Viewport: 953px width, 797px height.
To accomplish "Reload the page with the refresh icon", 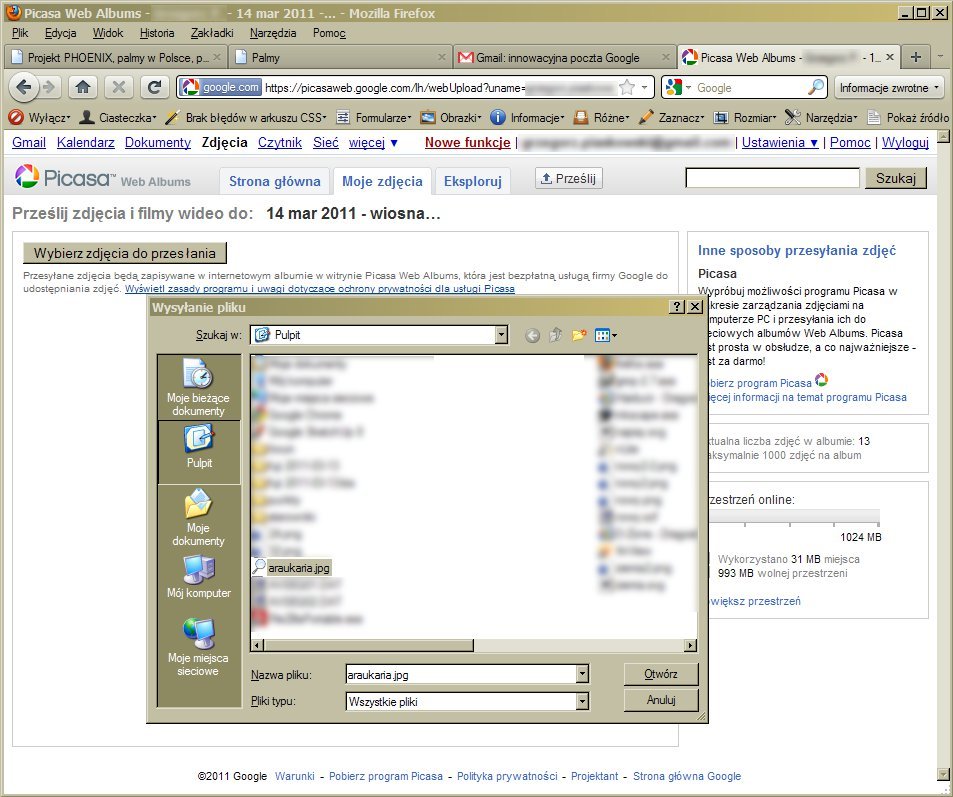I will coord(154,88).
